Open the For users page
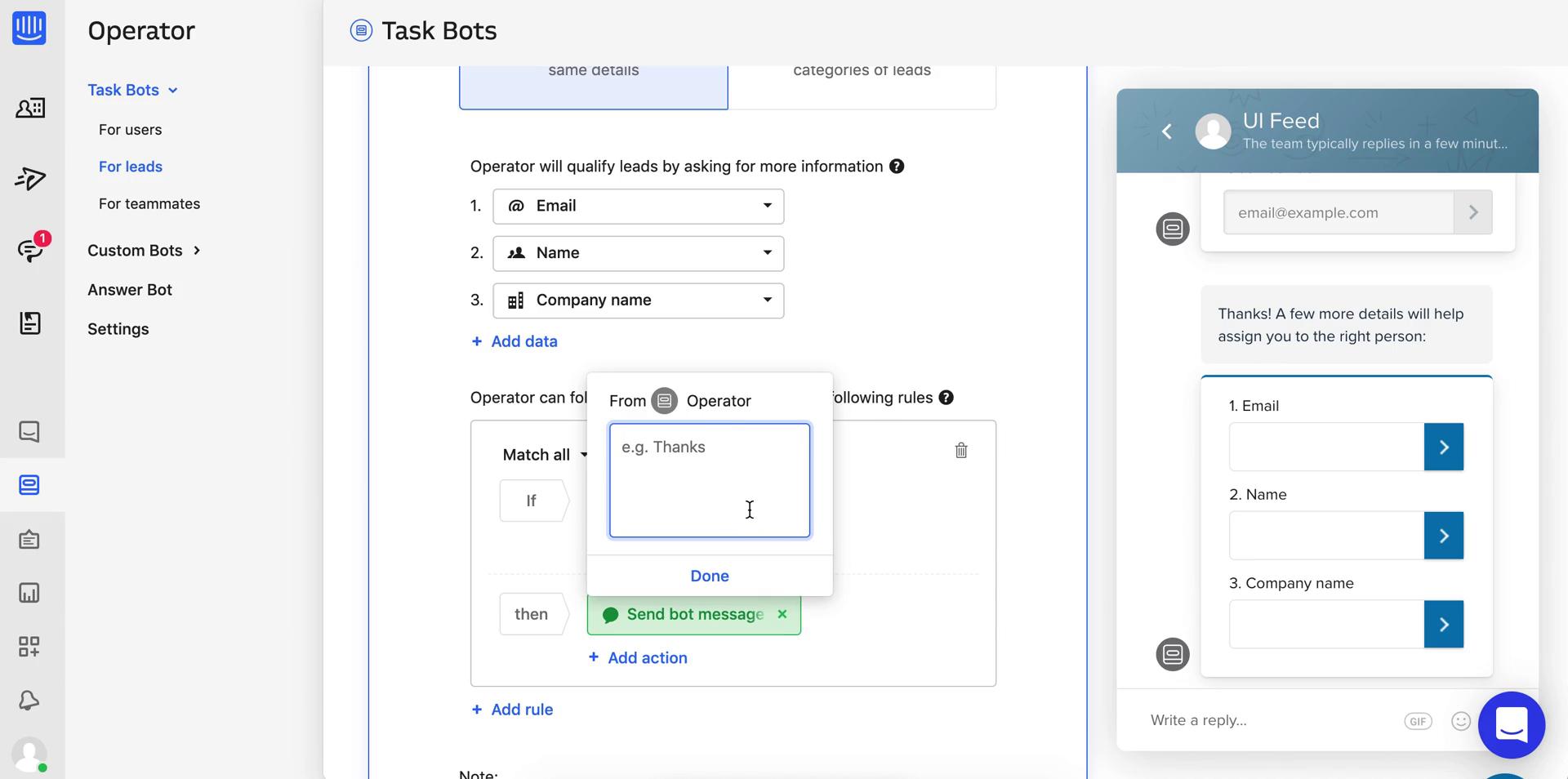This screenshot has width=1568, height=779. click(x=130, y=130)
